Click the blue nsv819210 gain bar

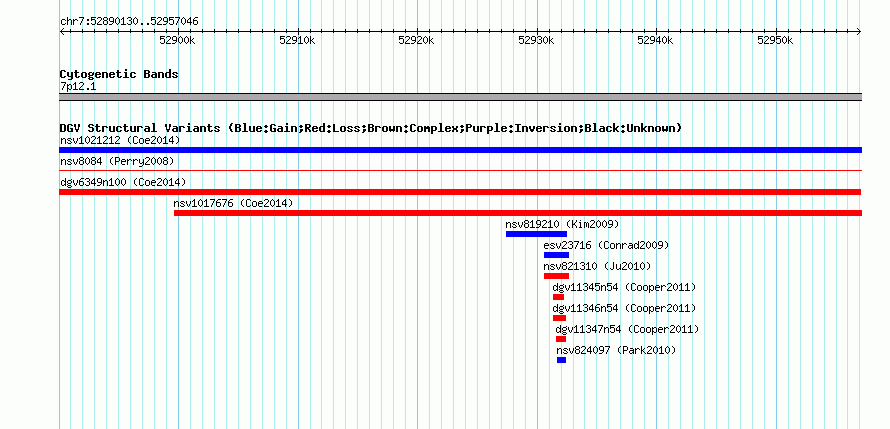point(536,234)
